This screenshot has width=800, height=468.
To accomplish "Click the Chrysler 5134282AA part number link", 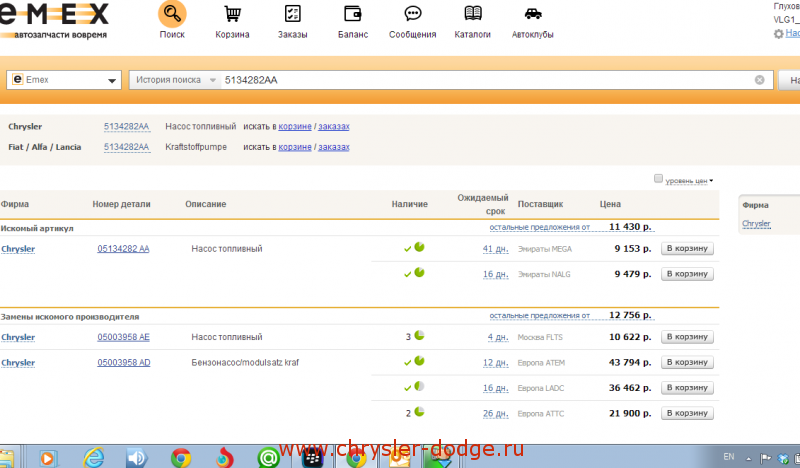I will (127, 127).
